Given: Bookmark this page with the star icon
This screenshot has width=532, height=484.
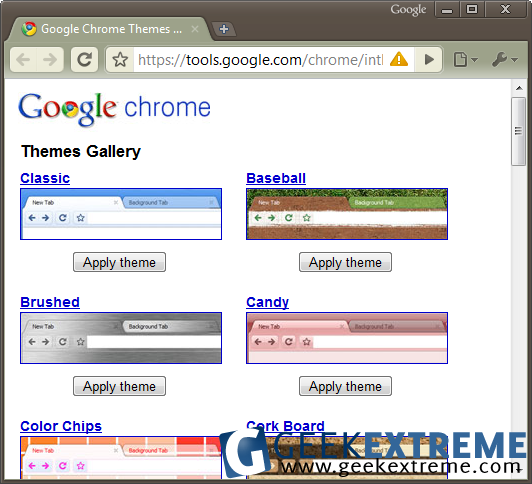Looking at the screenshot, I should coord(120,60).
